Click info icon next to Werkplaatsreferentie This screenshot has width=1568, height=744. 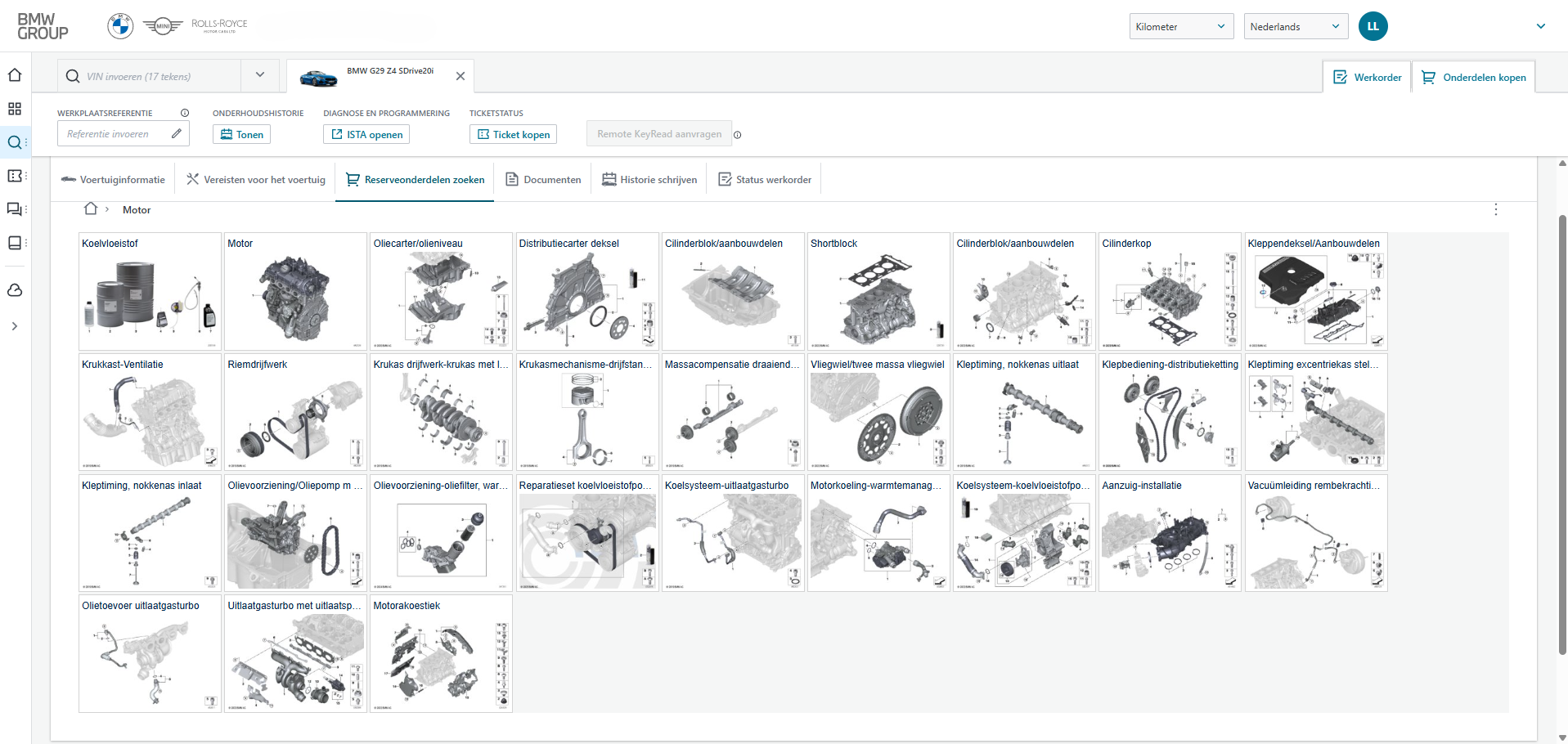(185, 113)
